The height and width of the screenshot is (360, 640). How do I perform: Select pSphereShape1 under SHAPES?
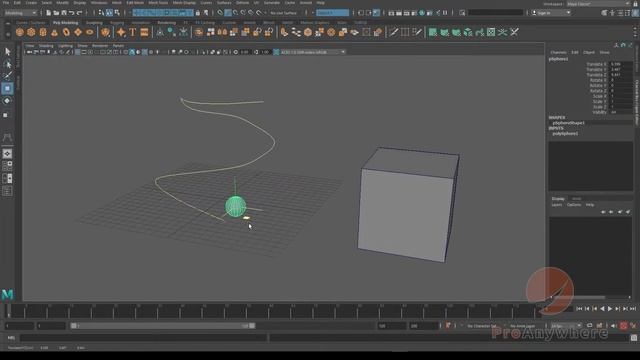(x=569, y=123)
